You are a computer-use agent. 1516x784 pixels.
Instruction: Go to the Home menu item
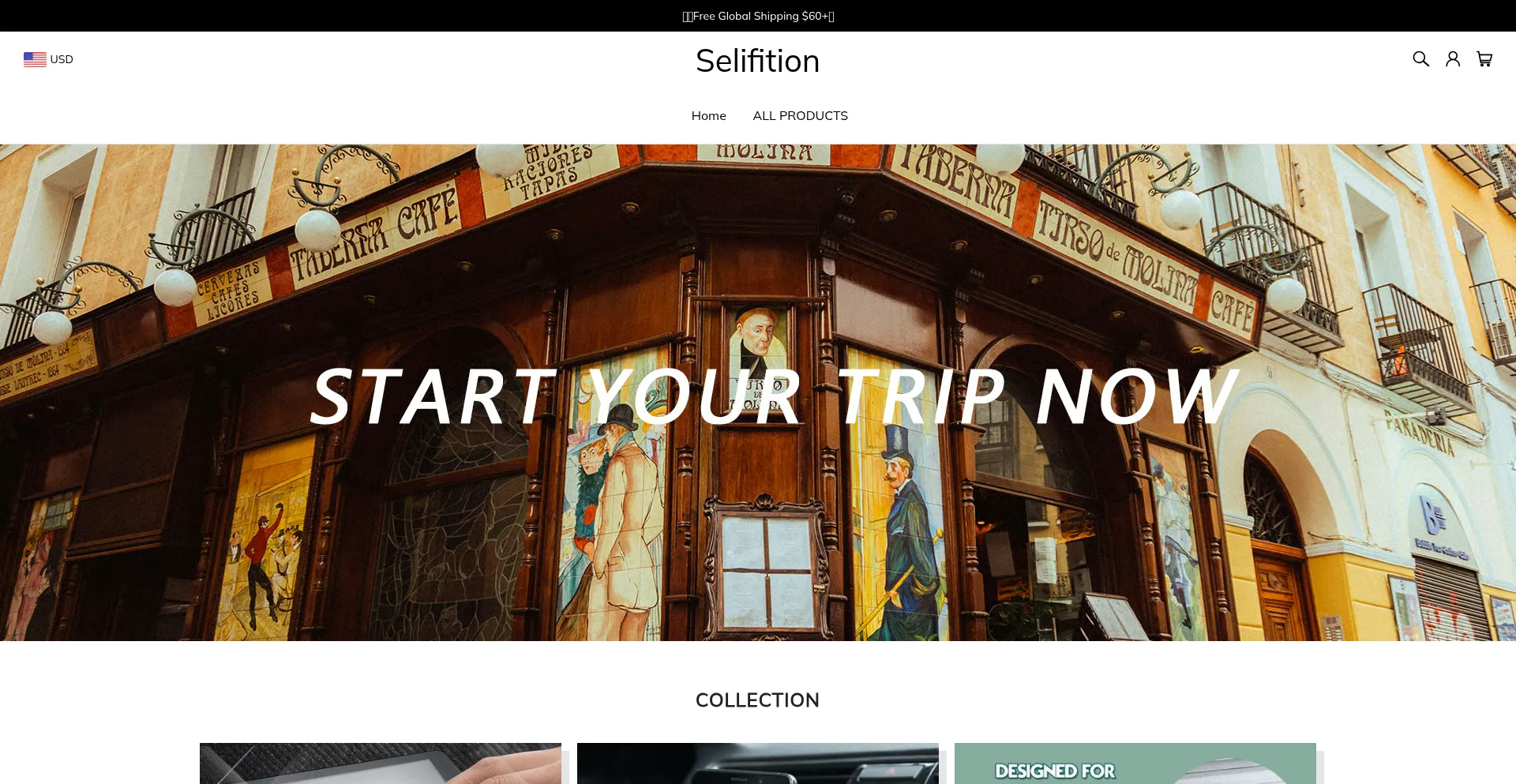(709, 115)
